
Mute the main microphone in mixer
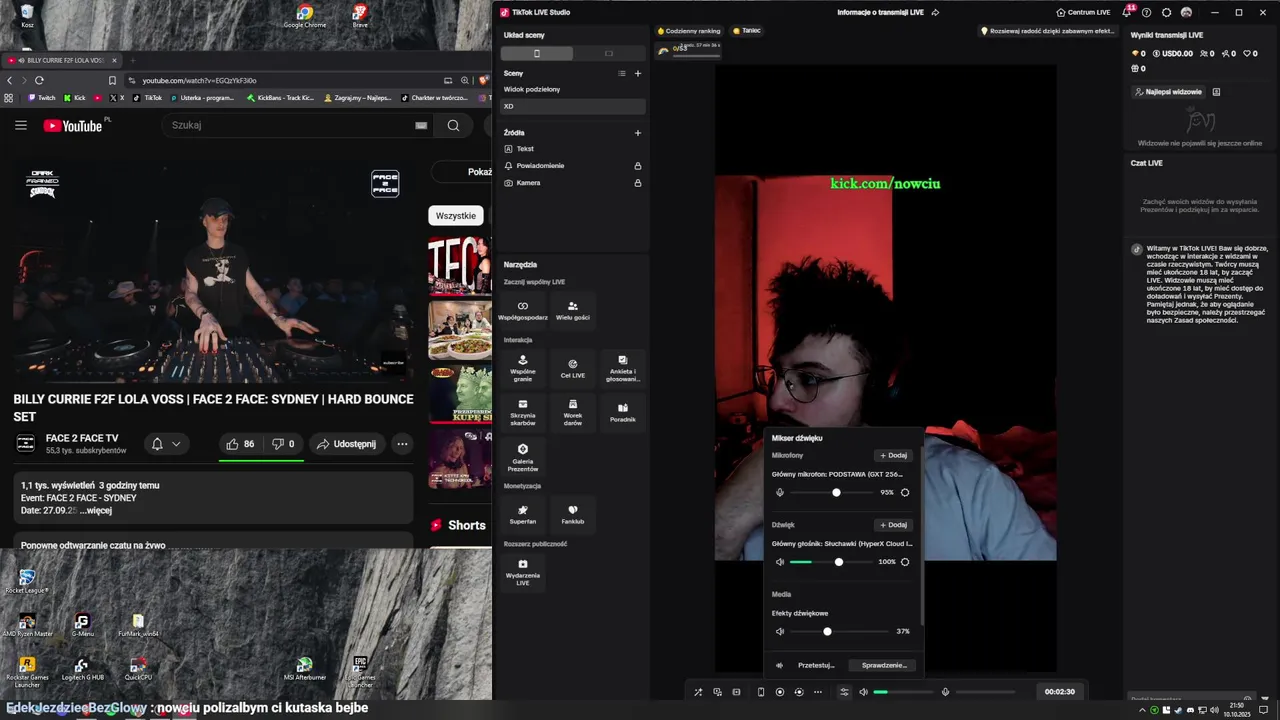(780, 492)
